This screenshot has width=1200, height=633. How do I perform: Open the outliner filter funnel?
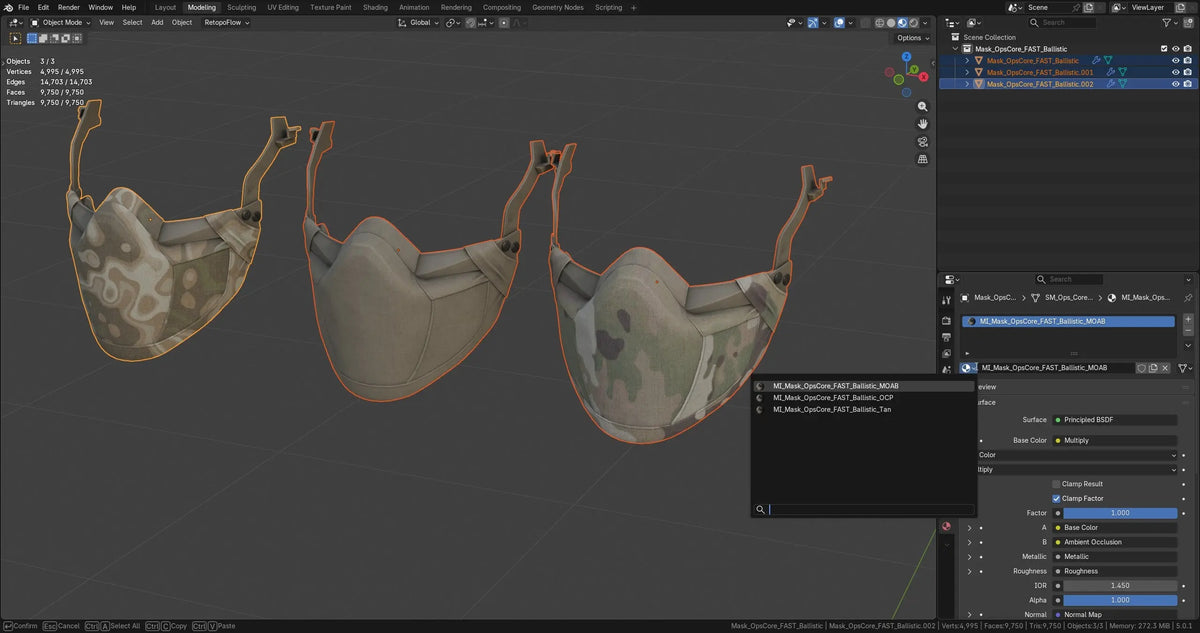(x=1169, y=22)
